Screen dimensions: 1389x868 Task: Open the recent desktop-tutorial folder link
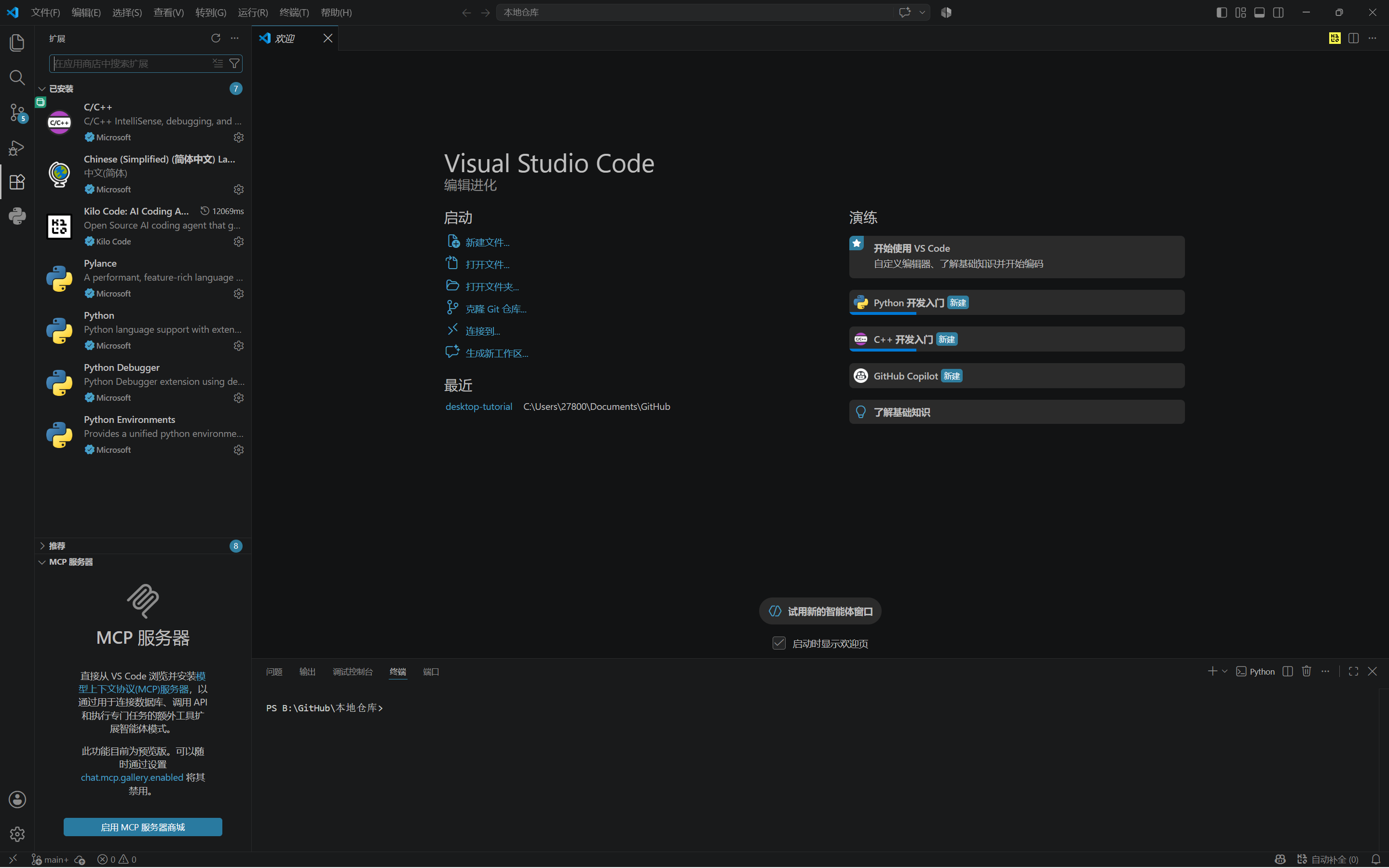coord(479,407)
